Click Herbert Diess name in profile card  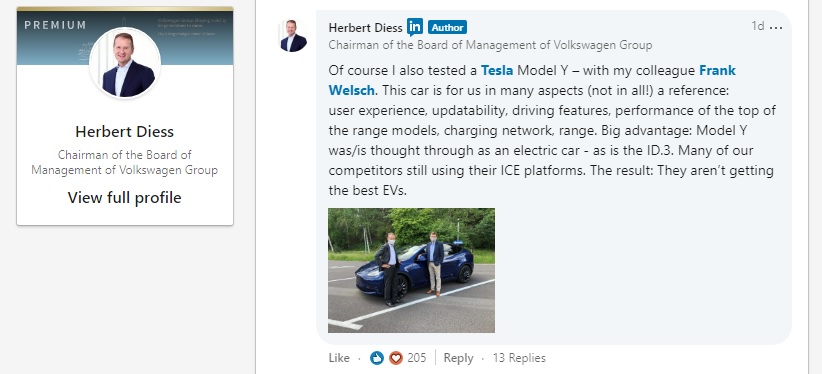point(124,132)
